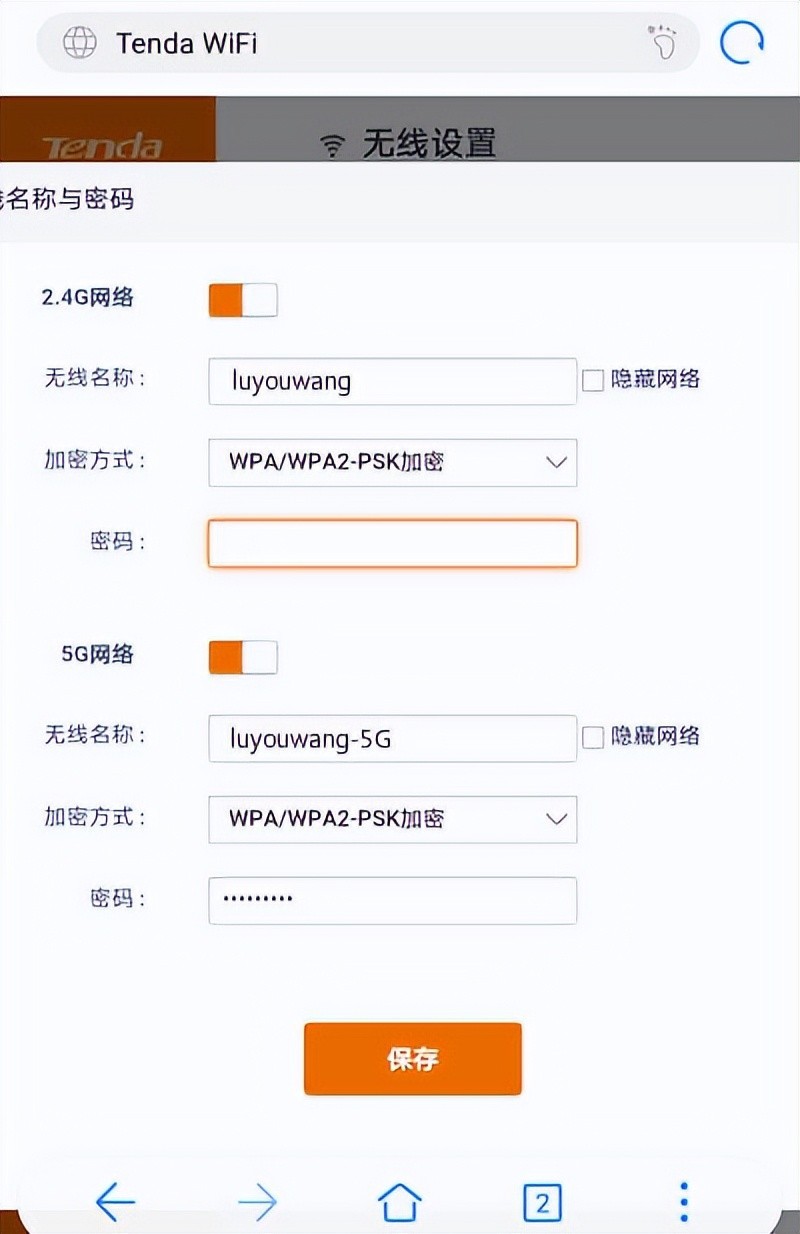Toggle the 5G网络 switch

point(243,657)
